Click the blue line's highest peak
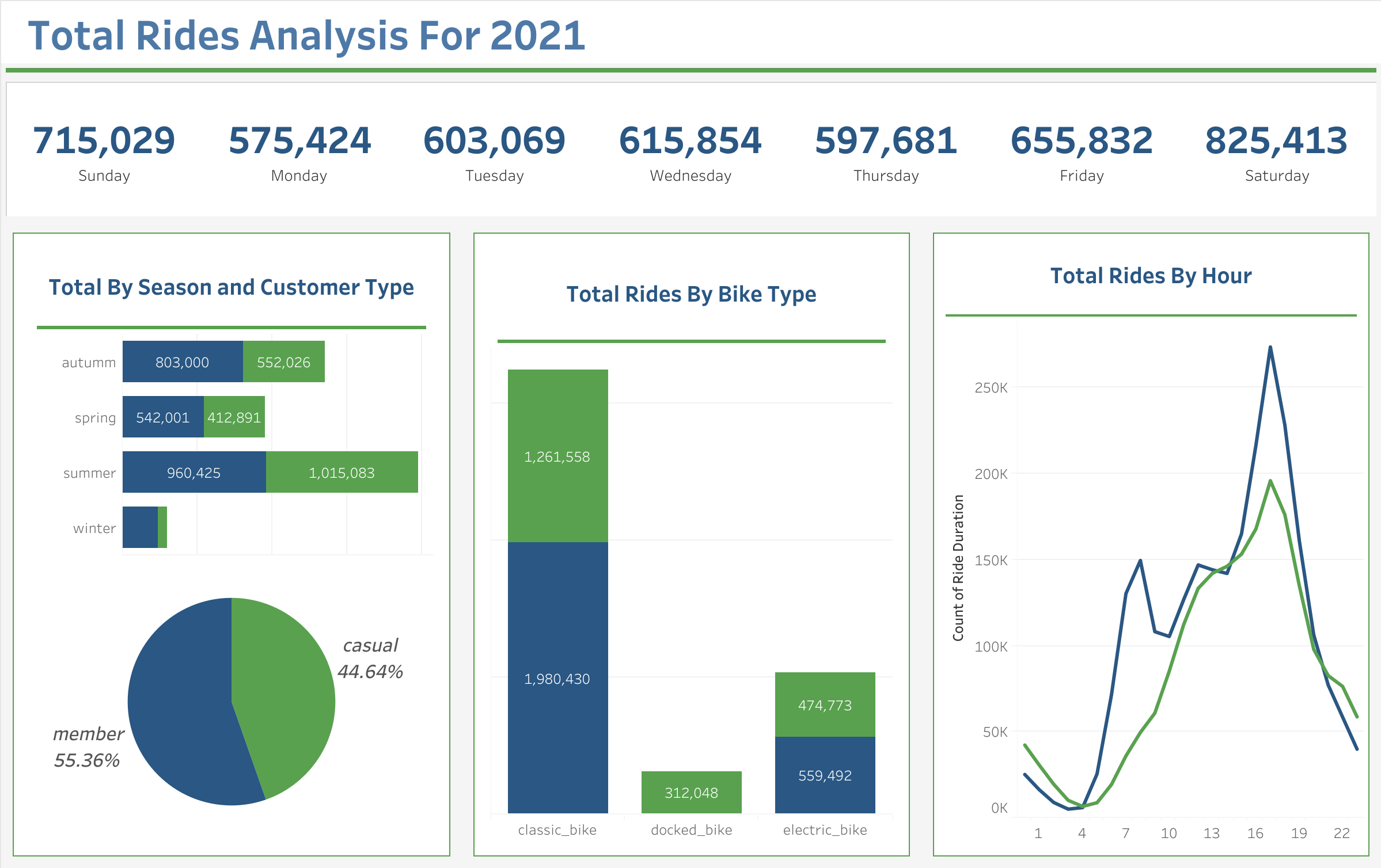 click(1270, 347)
